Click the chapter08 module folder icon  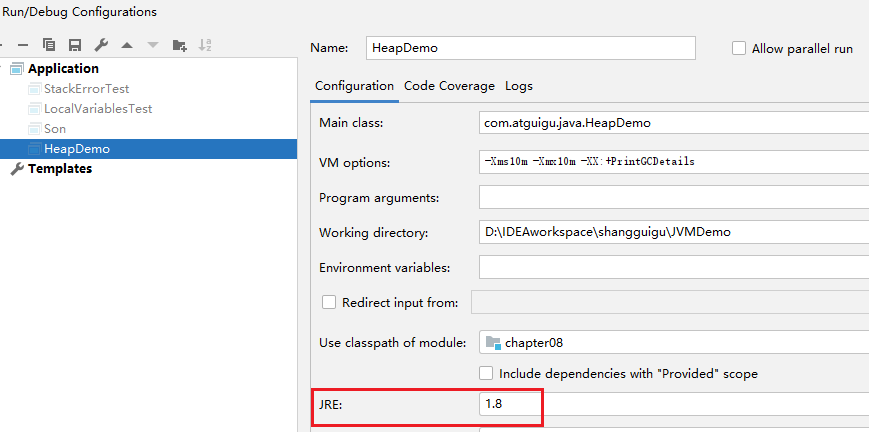pyautogui.click(x=493, y=343)
